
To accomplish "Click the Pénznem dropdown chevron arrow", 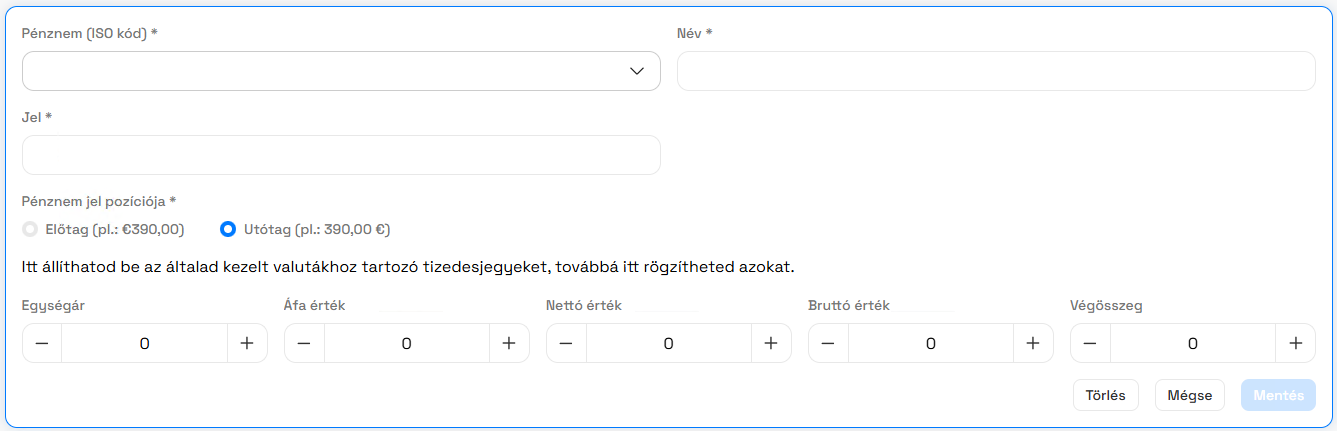I will tap(637, 71).
